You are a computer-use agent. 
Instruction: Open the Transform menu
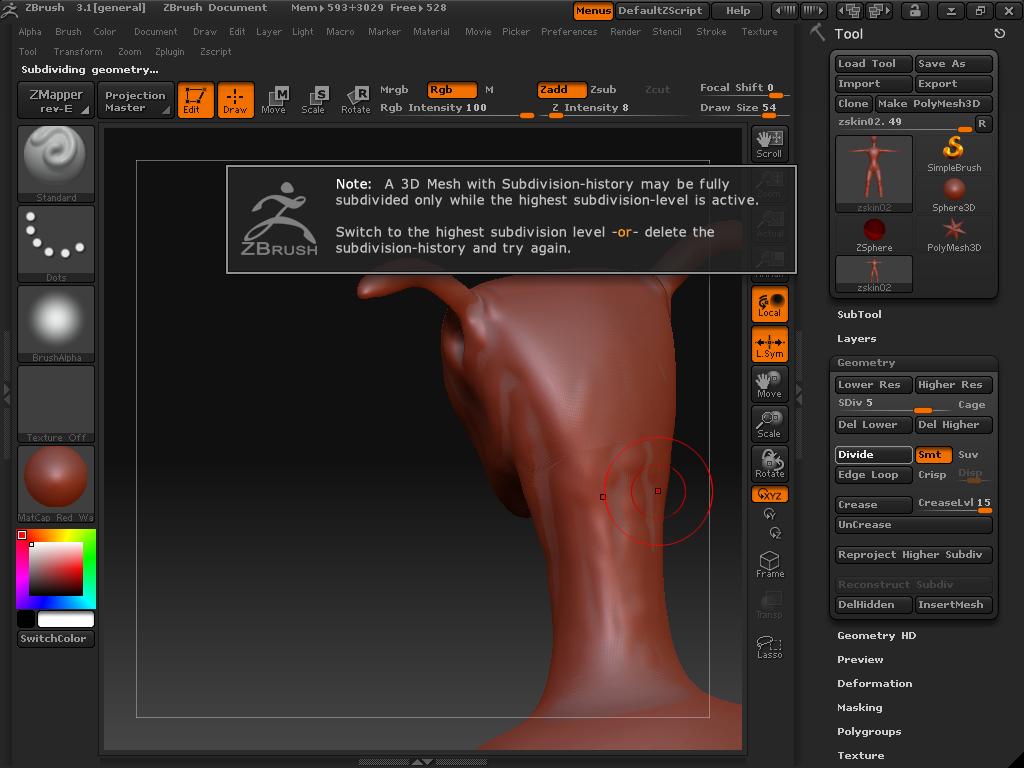pyautogui.click(x=78, y=52)
